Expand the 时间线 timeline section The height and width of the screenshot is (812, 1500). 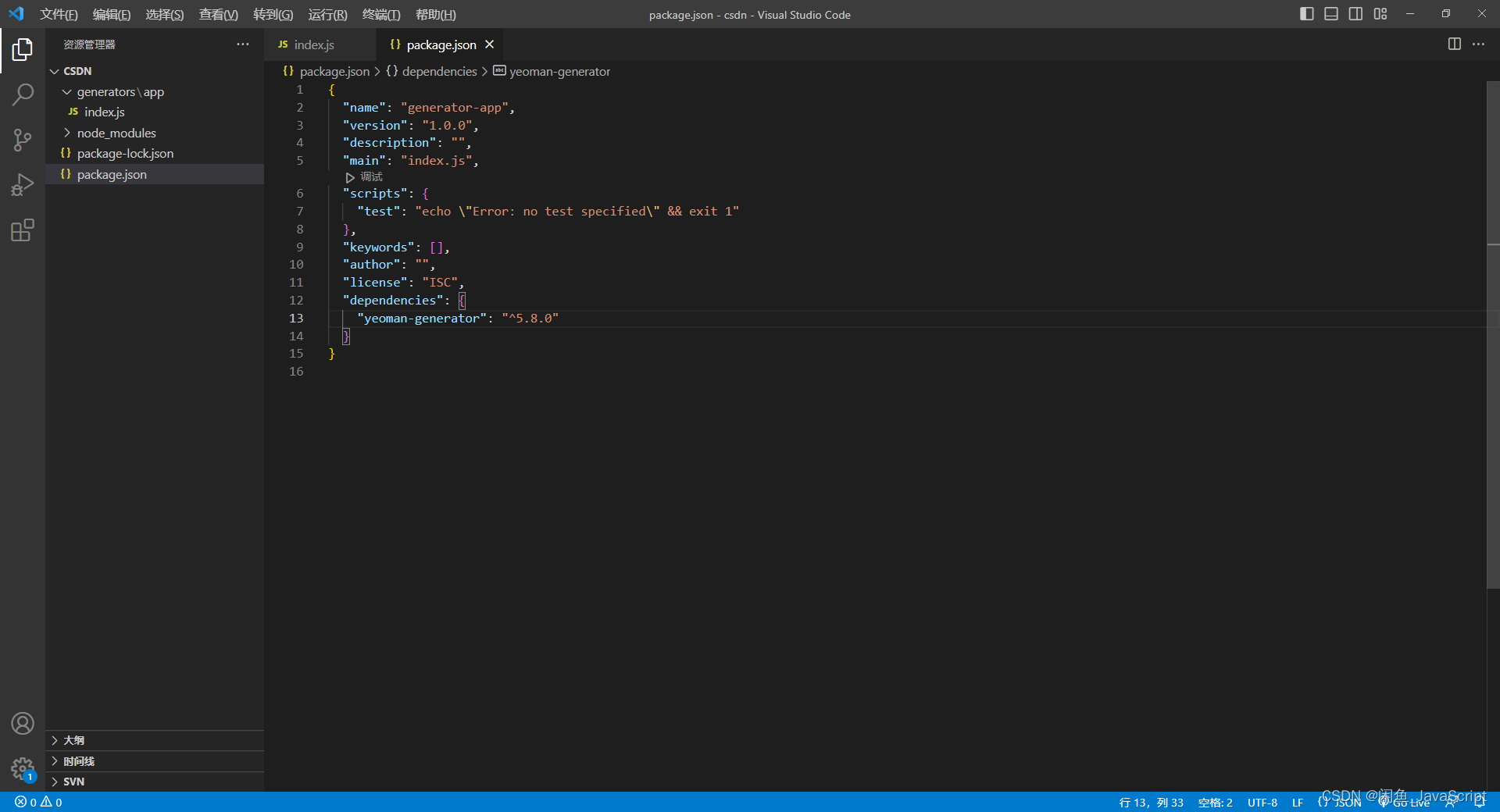(155, 761)
